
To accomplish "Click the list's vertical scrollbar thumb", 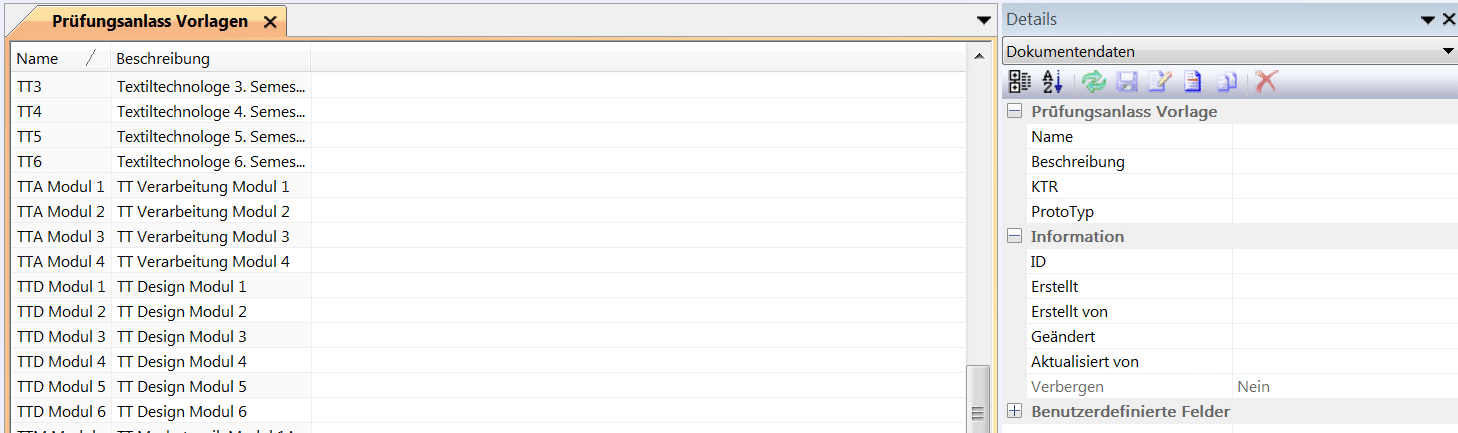I will click(978, 398).
